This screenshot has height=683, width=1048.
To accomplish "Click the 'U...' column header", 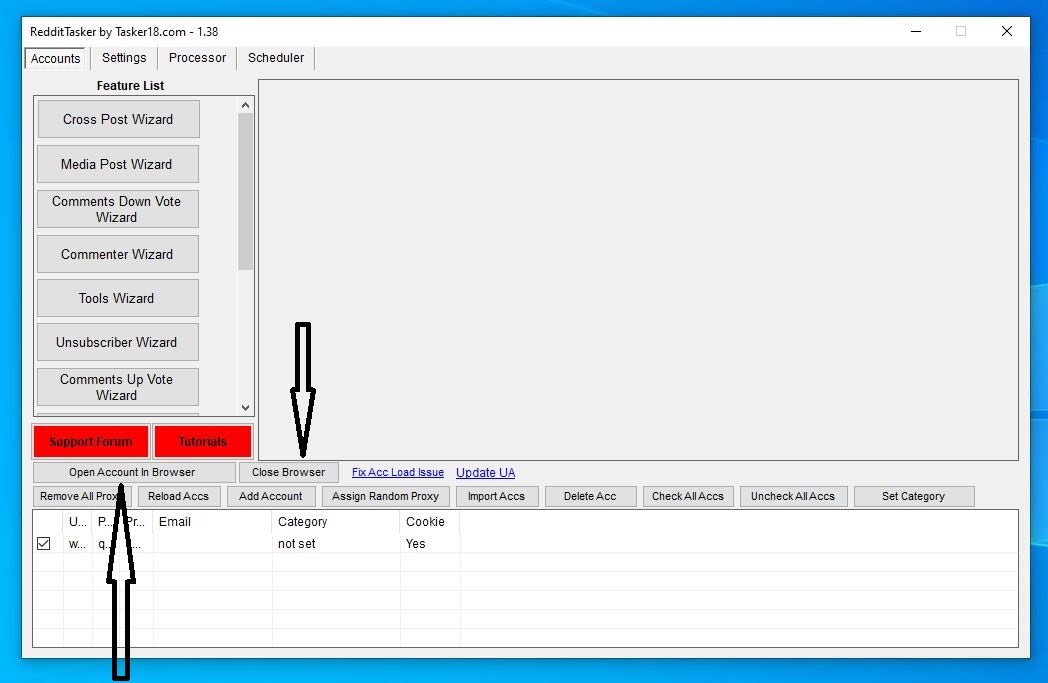I will tap(78, 521).
